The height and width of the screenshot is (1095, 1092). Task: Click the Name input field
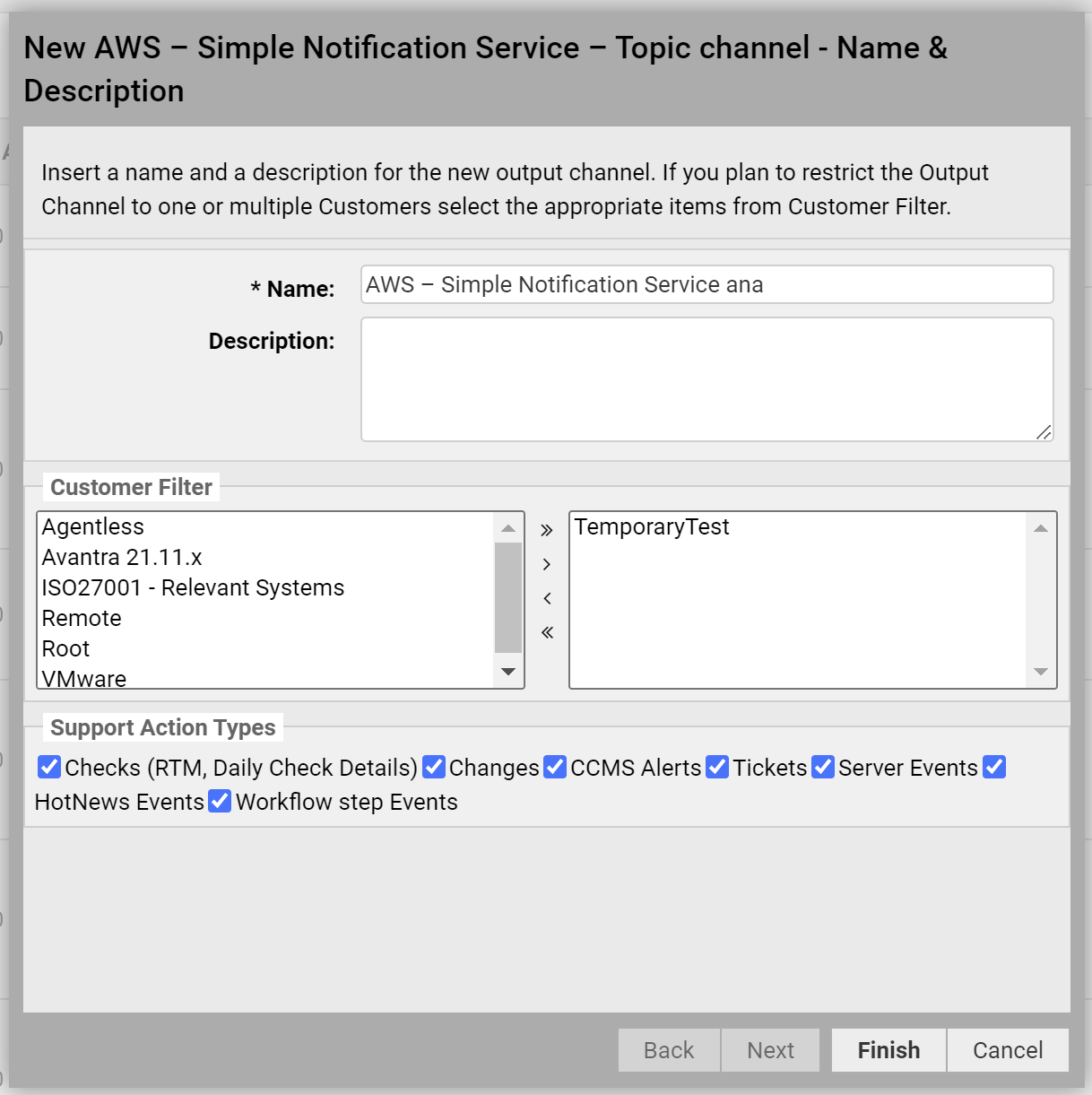tap(706, 284)
